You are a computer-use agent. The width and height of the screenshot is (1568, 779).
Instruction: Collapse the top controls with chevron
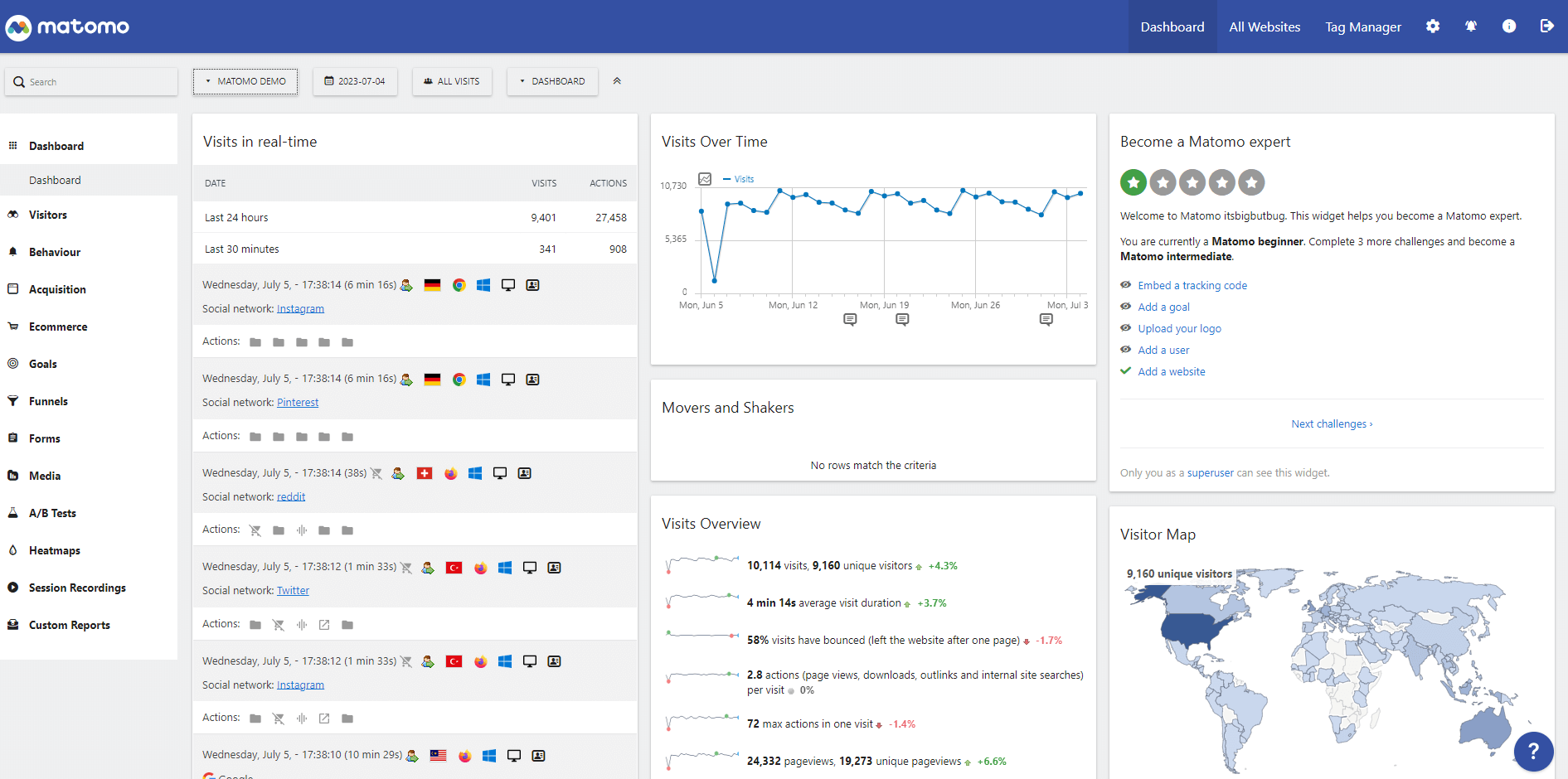[617, 81]
